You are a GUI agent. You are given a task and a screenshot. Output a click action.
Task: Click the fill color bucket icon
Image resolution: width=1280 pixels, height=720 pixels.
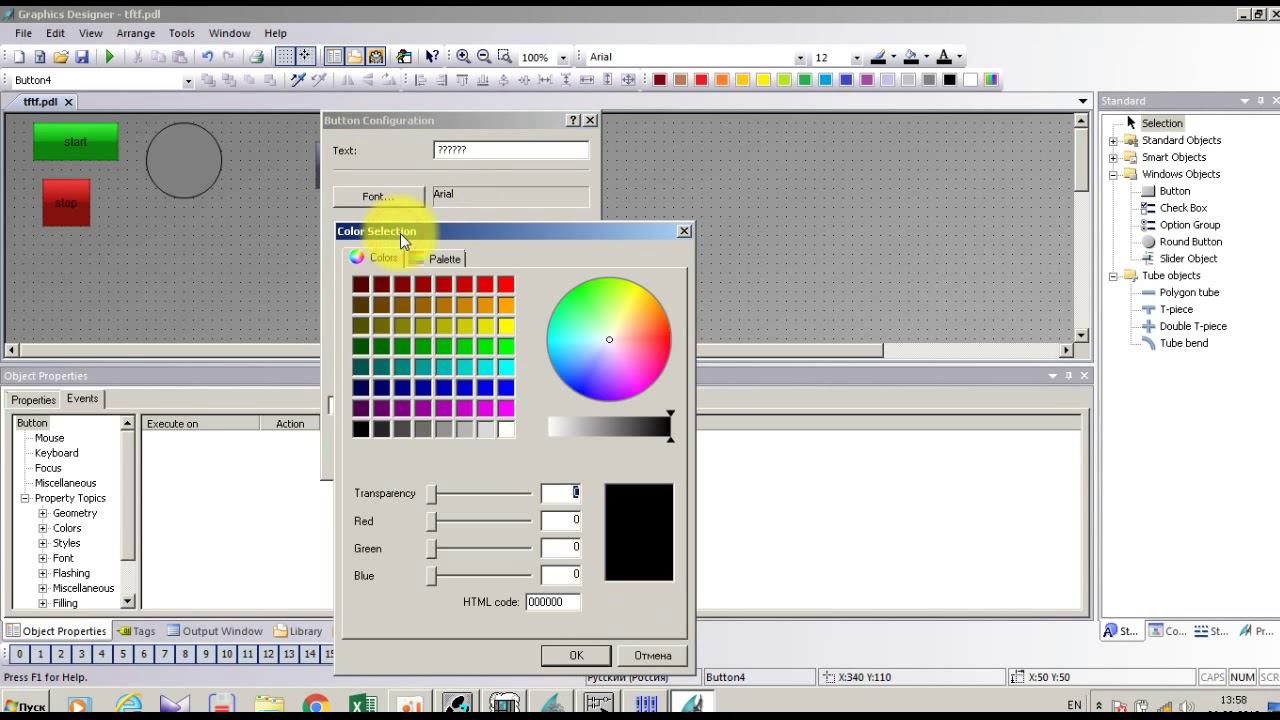pyautogui.click(x=911, y=57)
